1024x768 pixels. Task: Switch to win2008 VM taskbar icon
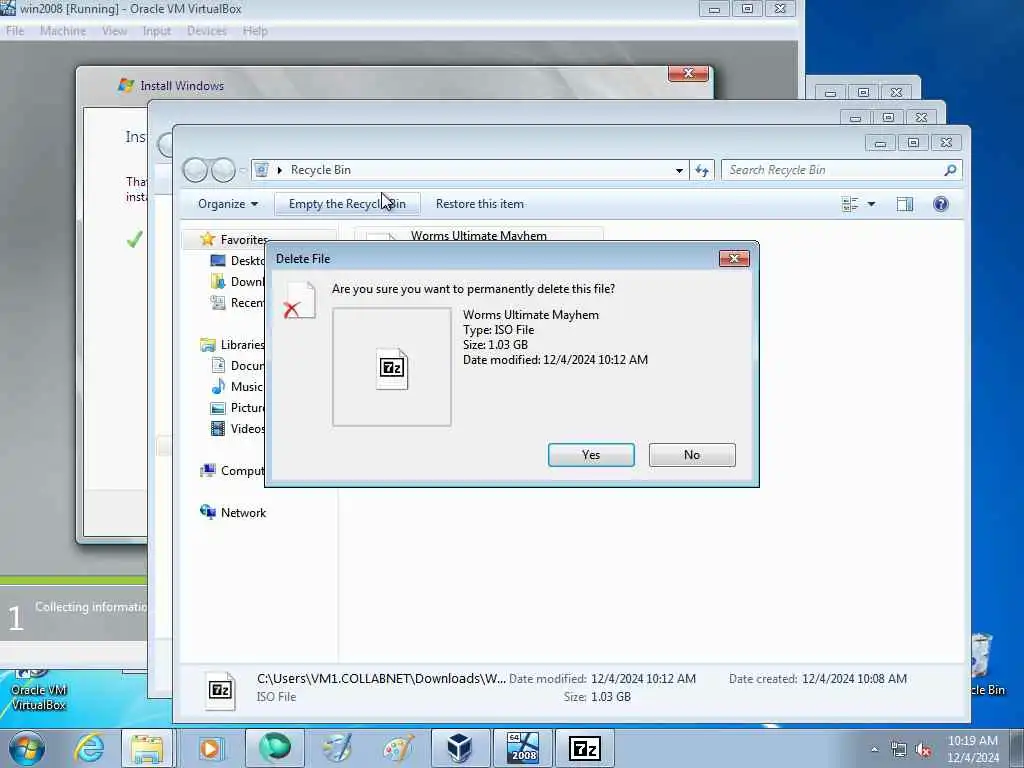click(x=522, y=748)
